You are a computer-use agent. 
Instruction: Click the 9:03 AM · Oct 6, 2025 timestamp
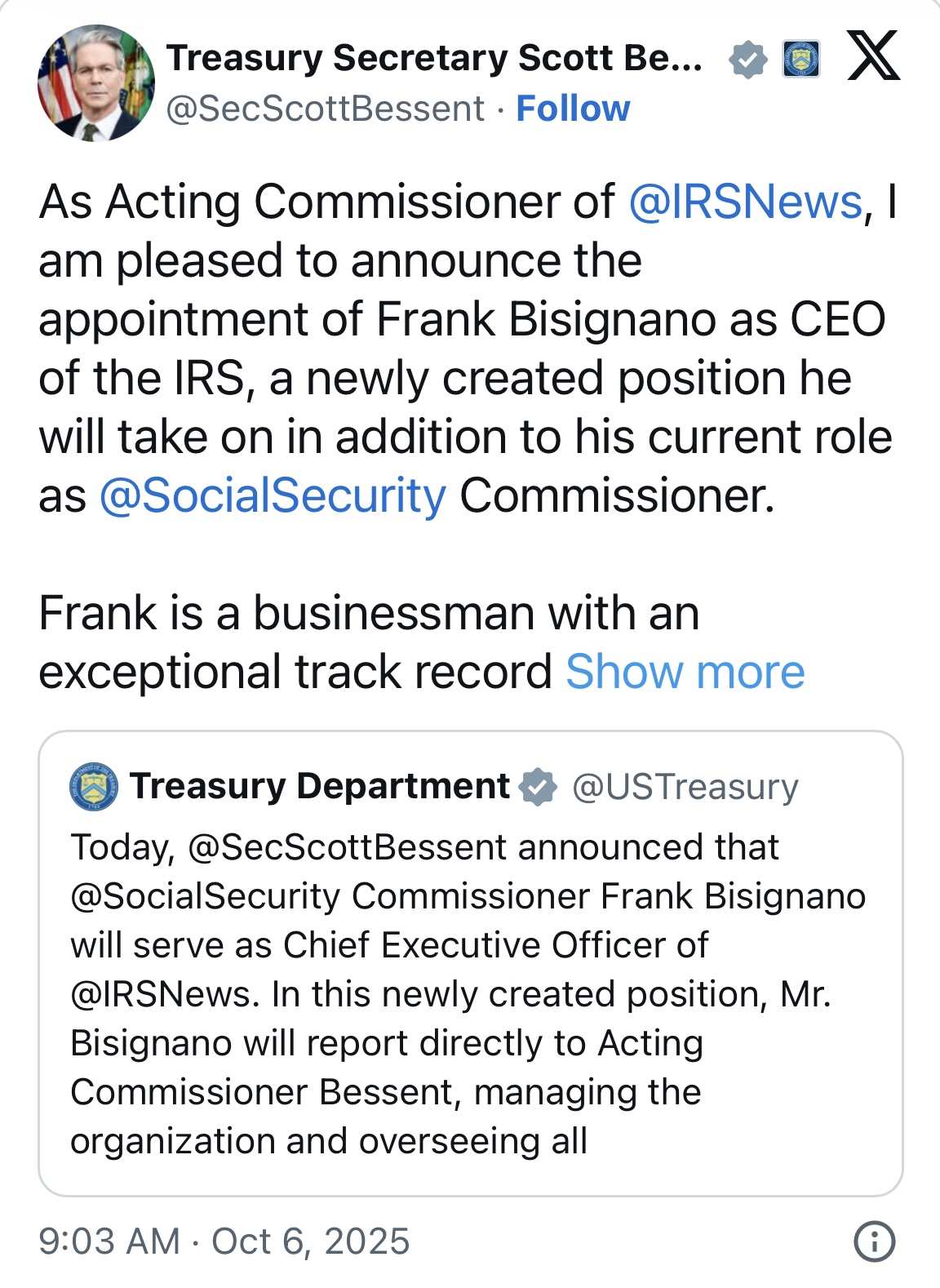tap(224, 1241)
